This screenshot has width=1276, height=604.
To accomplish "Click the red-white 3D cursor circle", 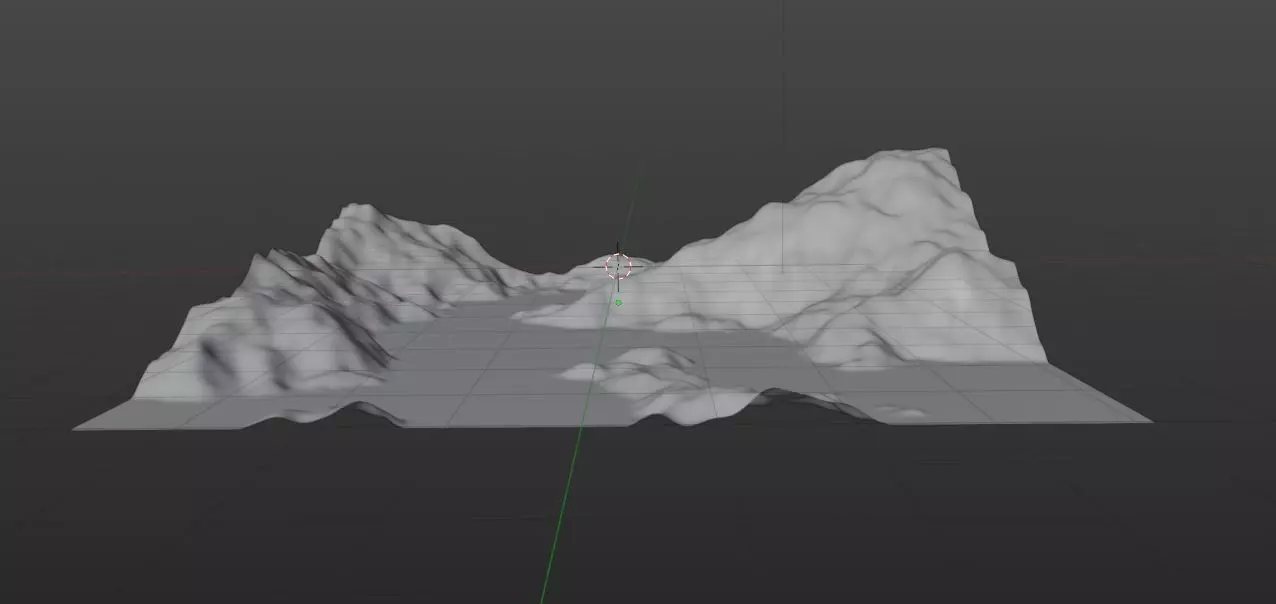I will click(618, 266).
